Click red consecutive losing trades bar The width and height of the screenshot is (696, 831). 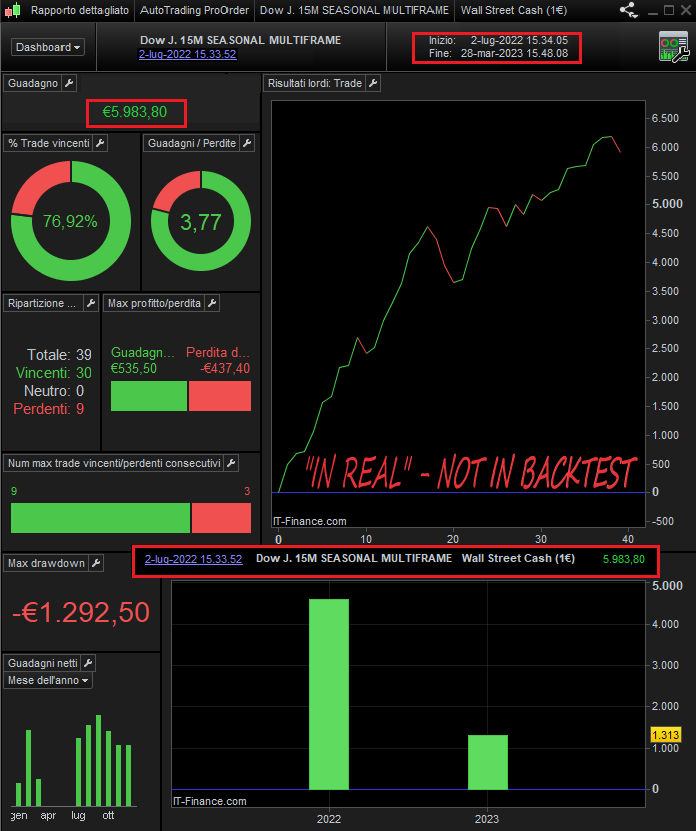pyautogui.click(x=222, y=518)
